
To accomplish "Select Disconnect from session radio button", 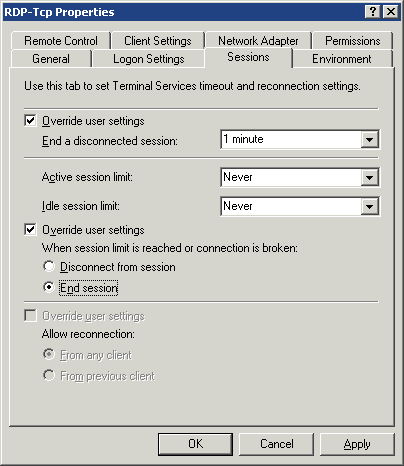I will pyautogui.click(x=49, y=267).
